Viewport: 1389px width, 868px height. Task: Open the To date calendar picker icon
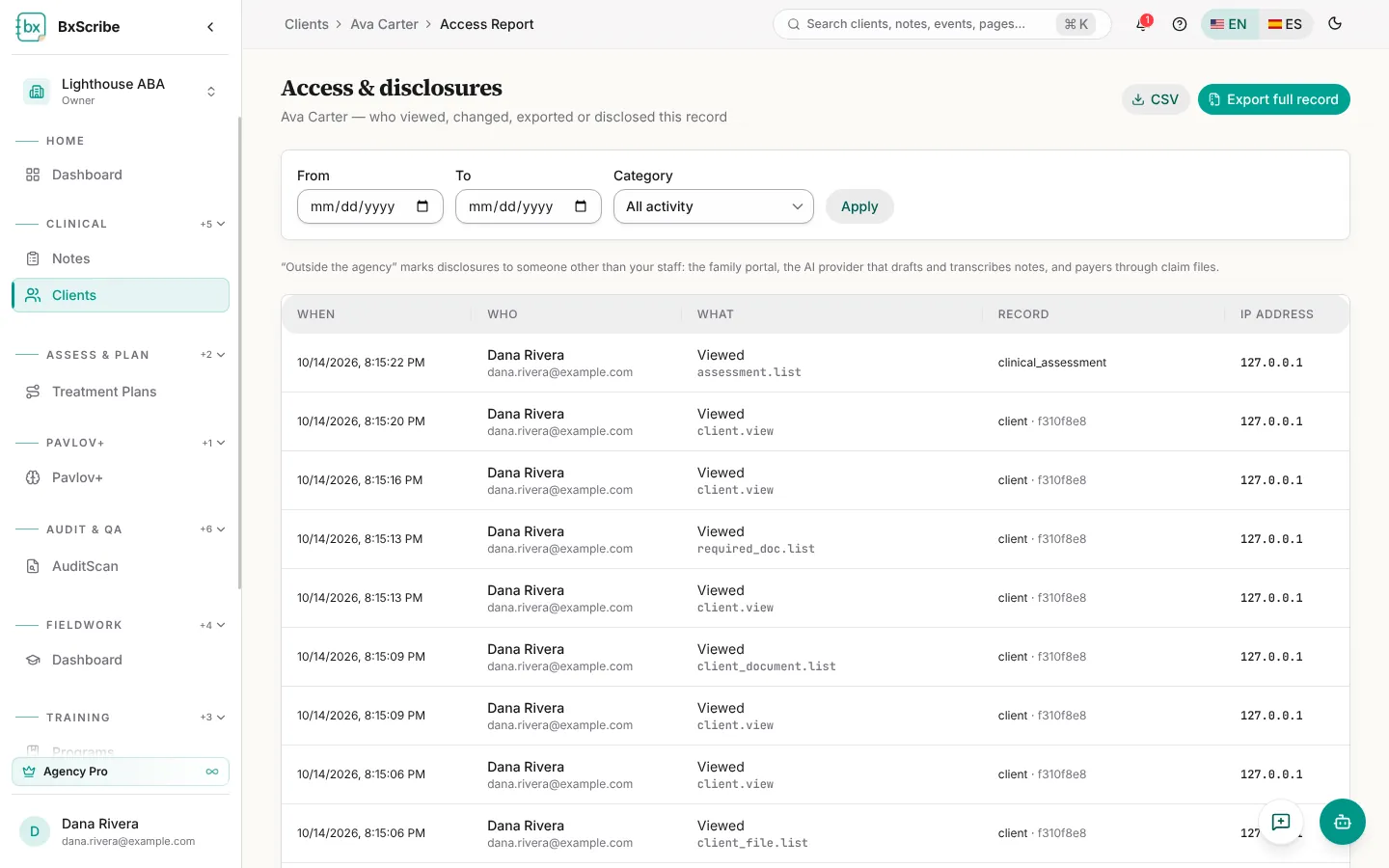point(581,206)
